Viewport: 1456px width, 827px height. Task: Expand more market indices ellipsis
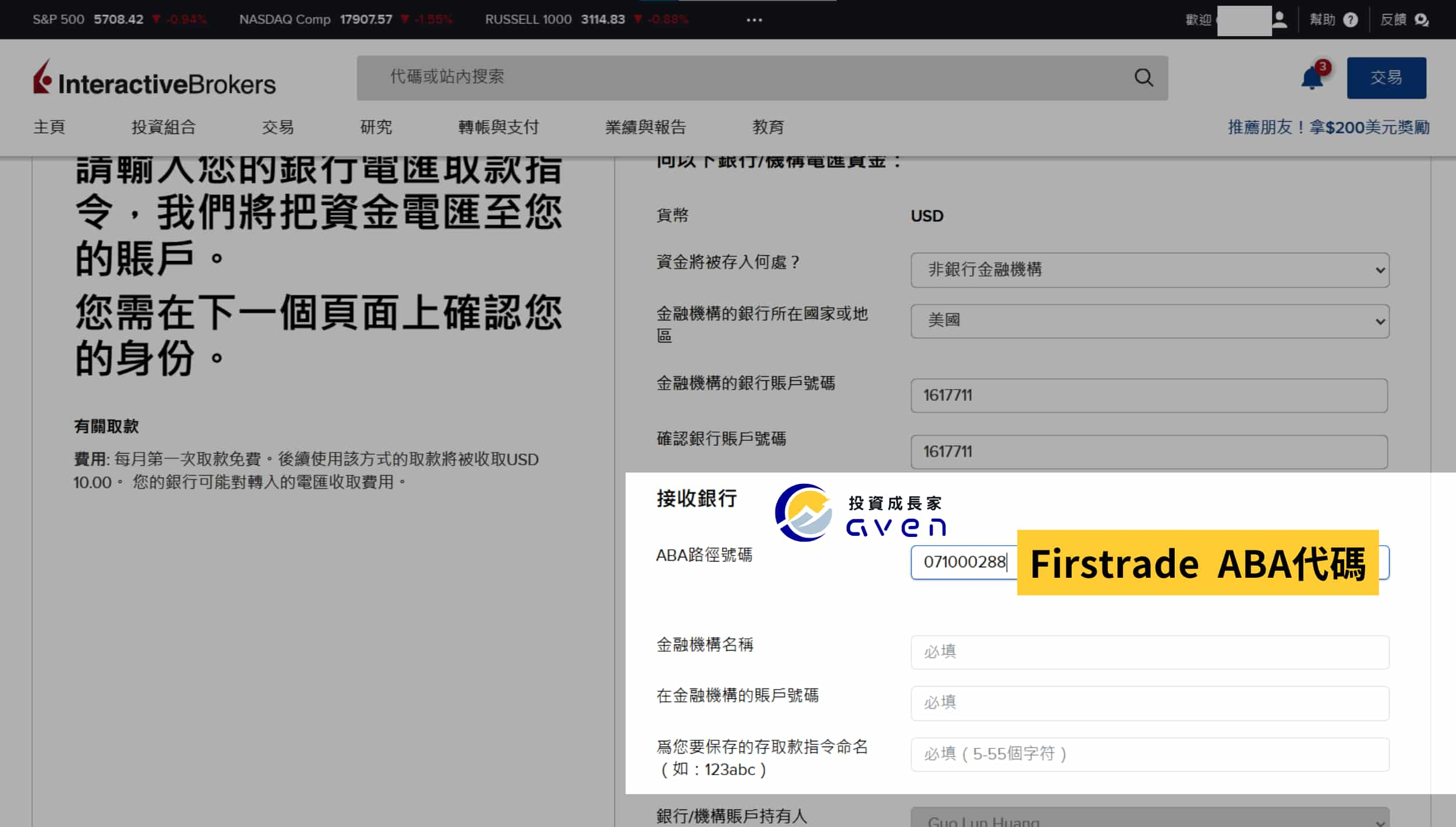pos(754,20)
